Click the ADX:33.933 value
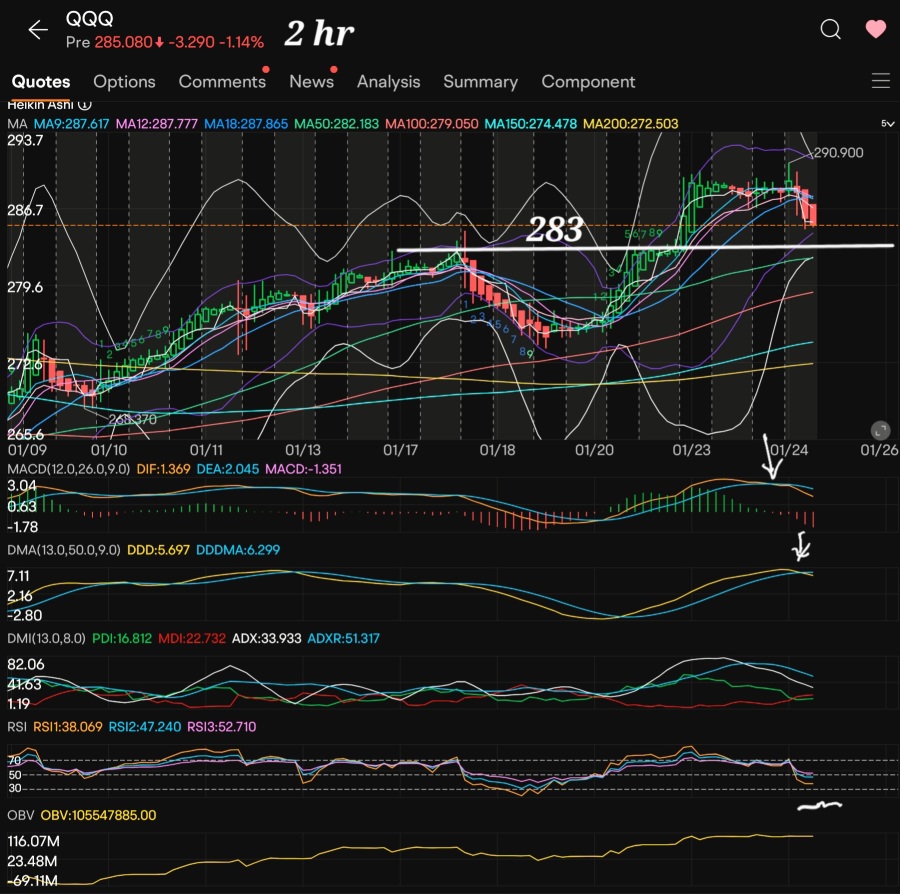Viewport: 900px width, 894px height. (x=266, y=638)
